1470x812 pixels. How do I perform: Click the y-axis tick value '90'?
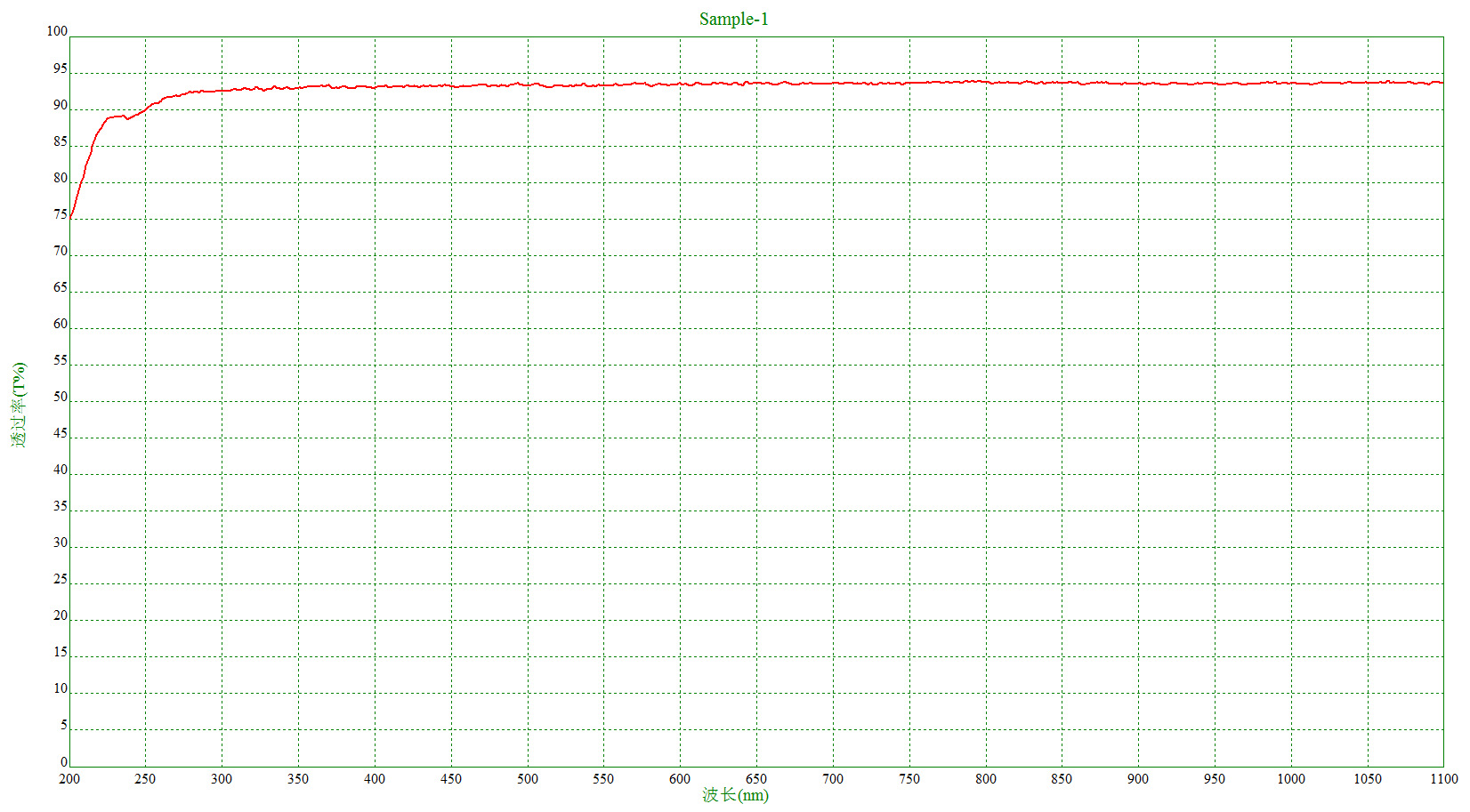pos(61,105)
